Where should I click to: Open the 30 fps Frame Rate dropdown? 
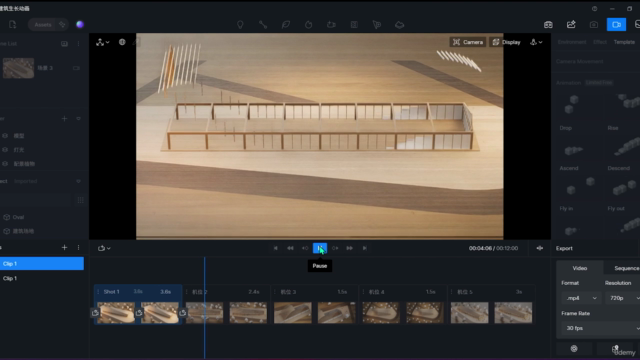(x=600, y=328)
